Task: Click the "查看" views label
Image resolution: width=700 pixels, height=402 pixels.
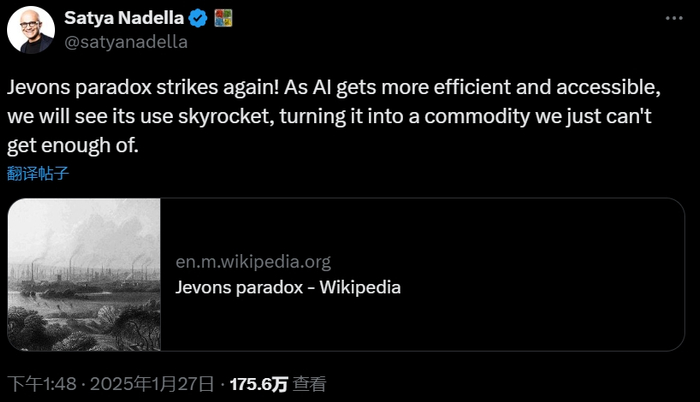Action: [310, 383]
